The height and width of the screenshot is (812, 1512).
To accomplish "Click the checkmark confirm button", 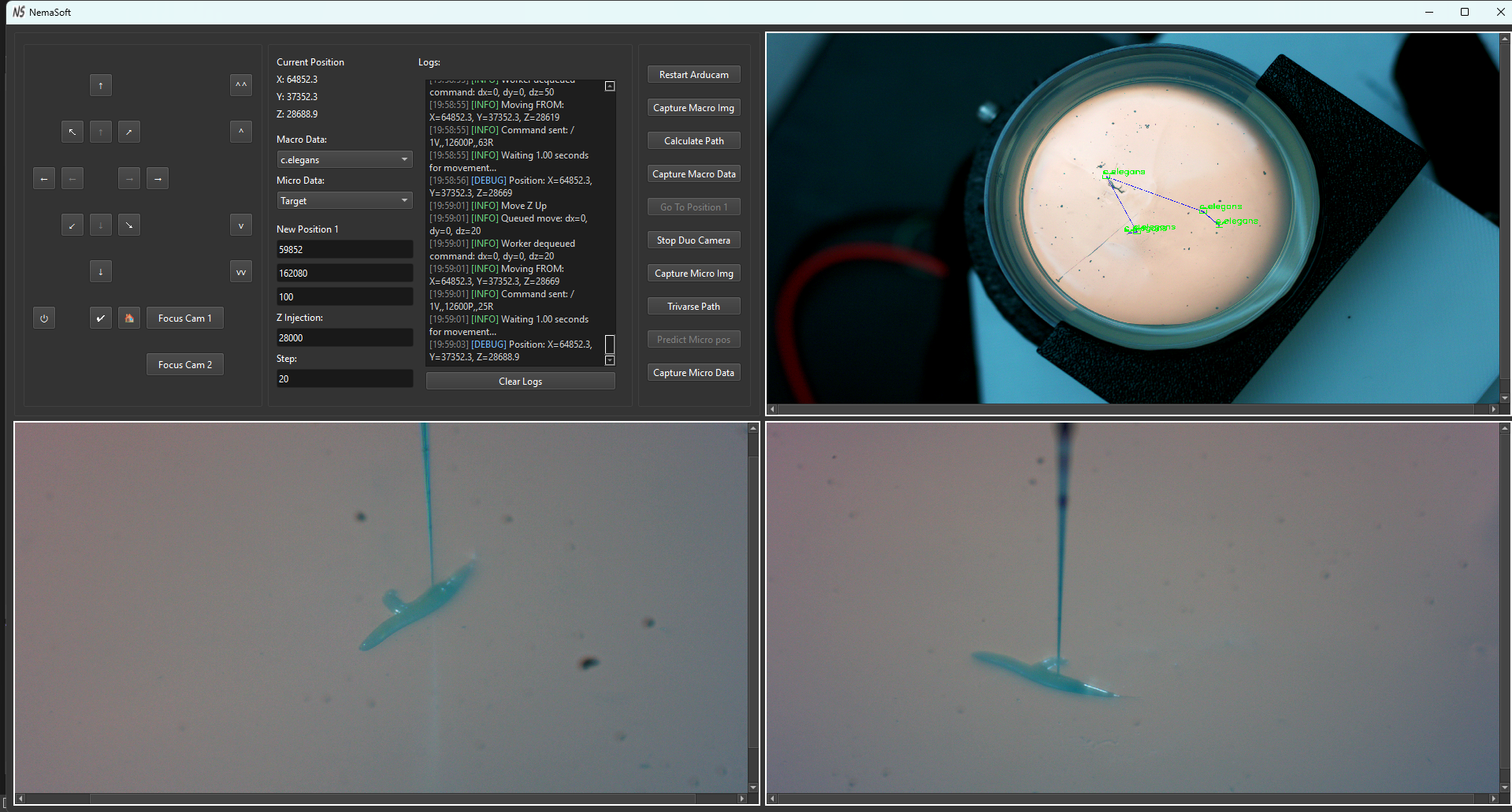I will (100, 318).
